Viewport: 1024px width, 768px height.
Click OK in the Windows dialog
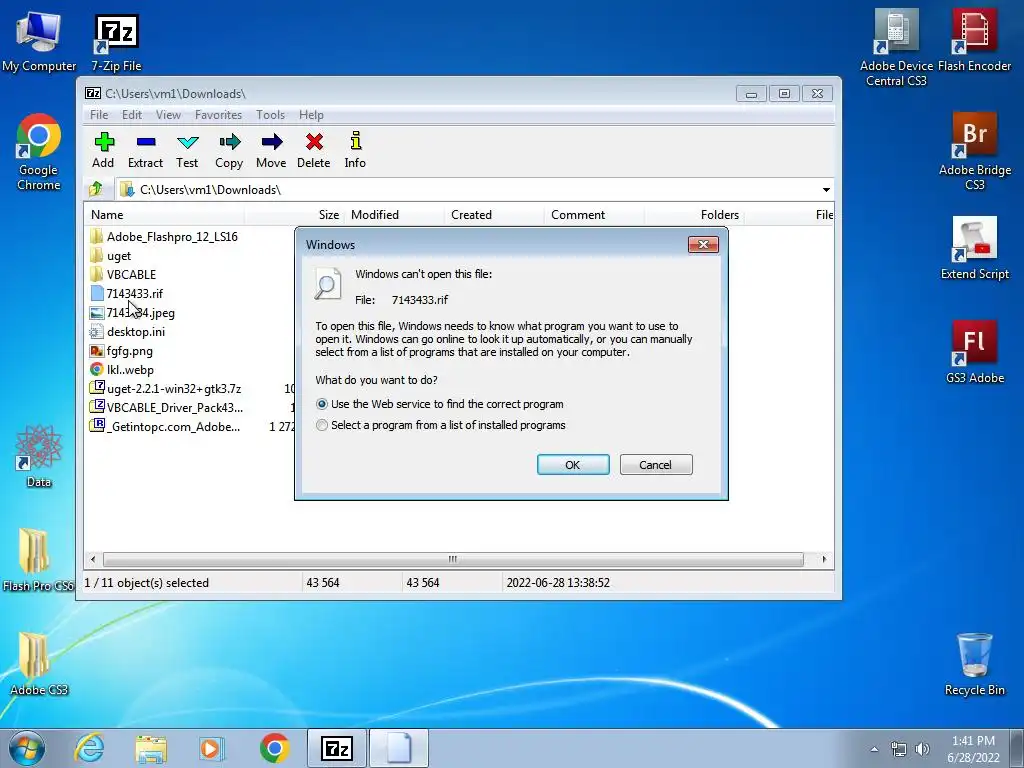[573, 465]
